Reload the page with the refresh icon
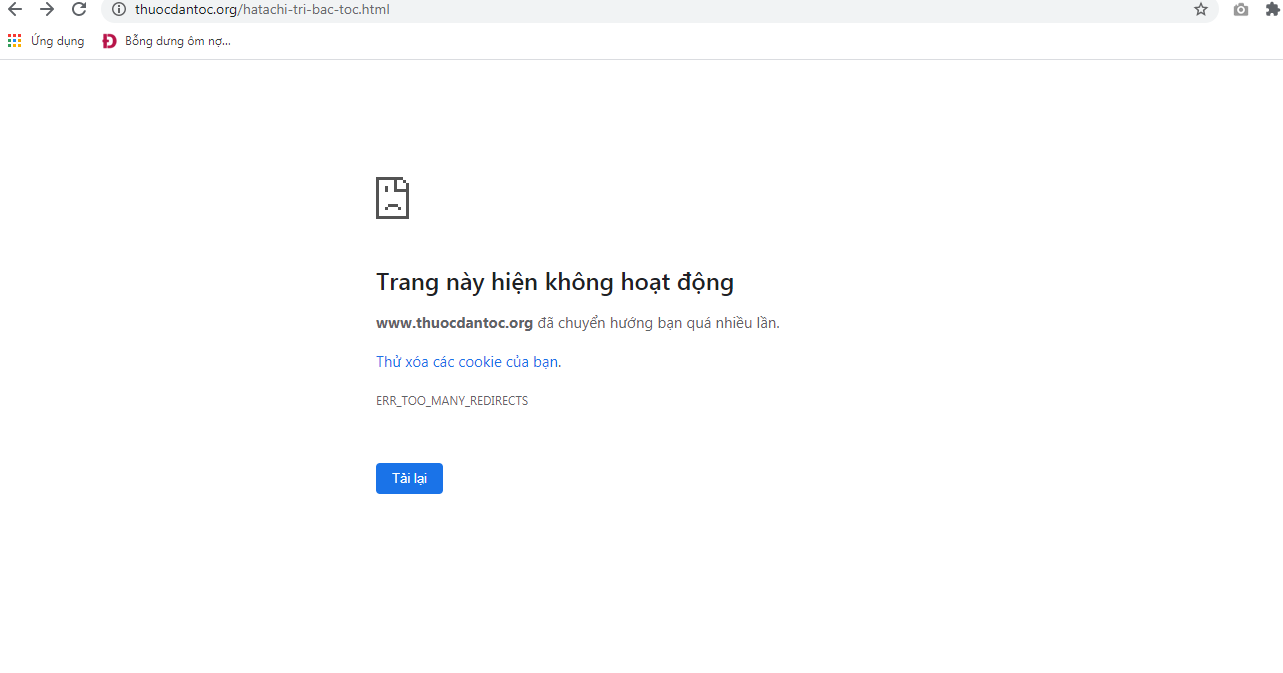1283x673 pixels. (79, 9)
